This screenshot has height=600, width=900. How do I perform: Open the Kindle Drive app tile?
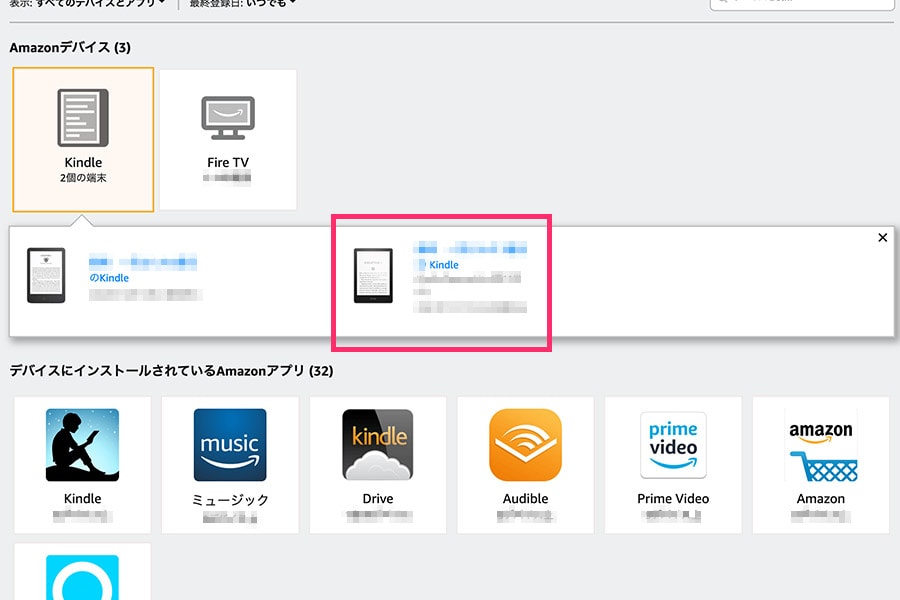pos(378,465)
